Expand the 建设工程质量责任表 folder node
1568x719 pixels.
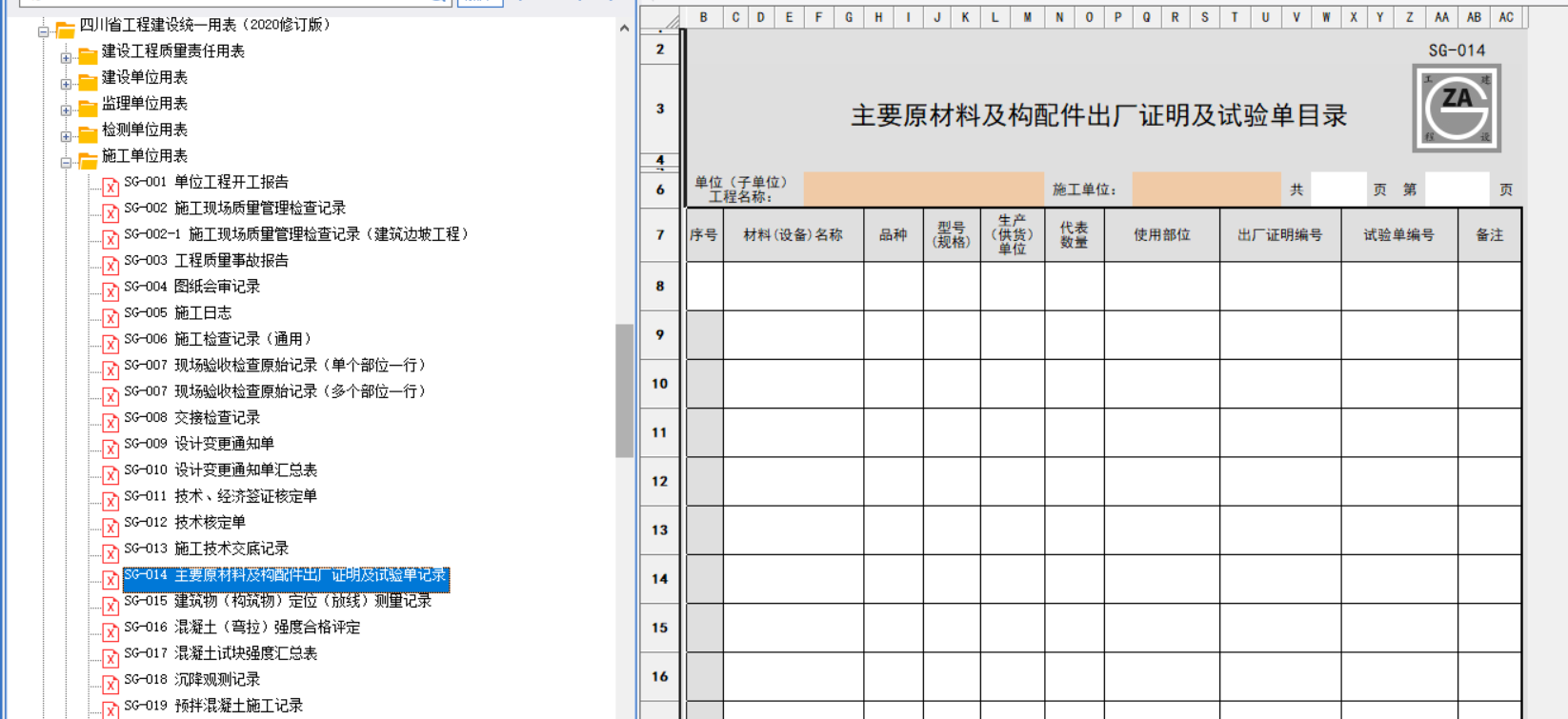pyautogui.click(x=66, y=58)
